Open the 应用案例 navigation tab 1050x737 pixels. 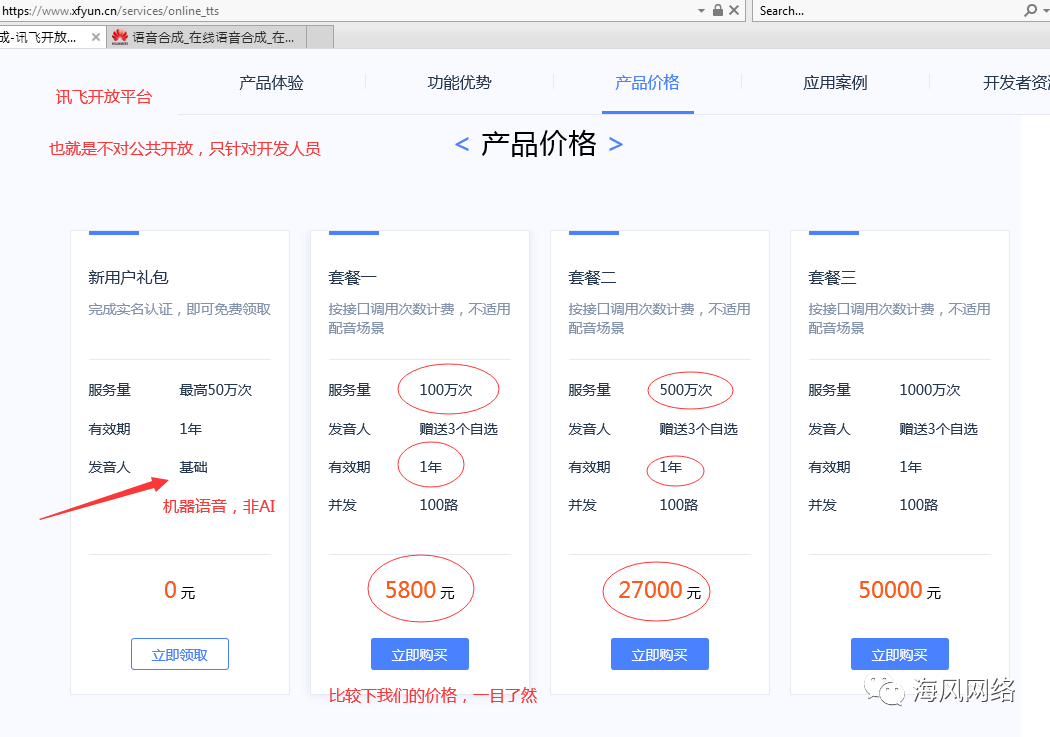pos(835,83)
